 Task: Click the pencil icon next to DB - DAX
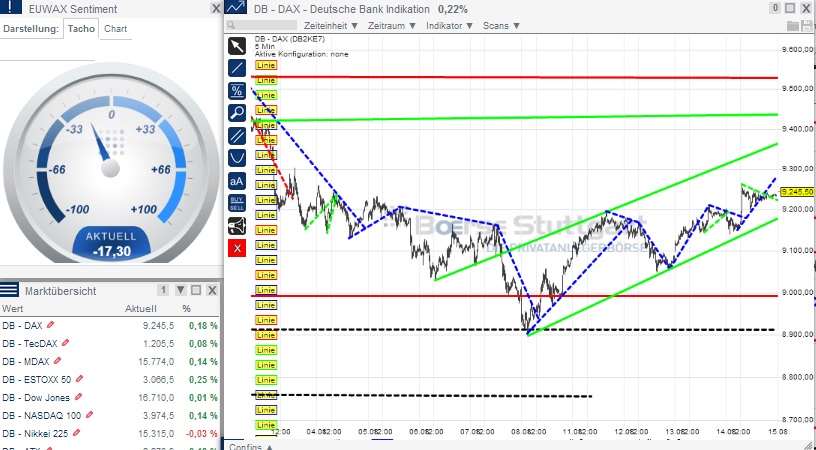pos(50,325)
